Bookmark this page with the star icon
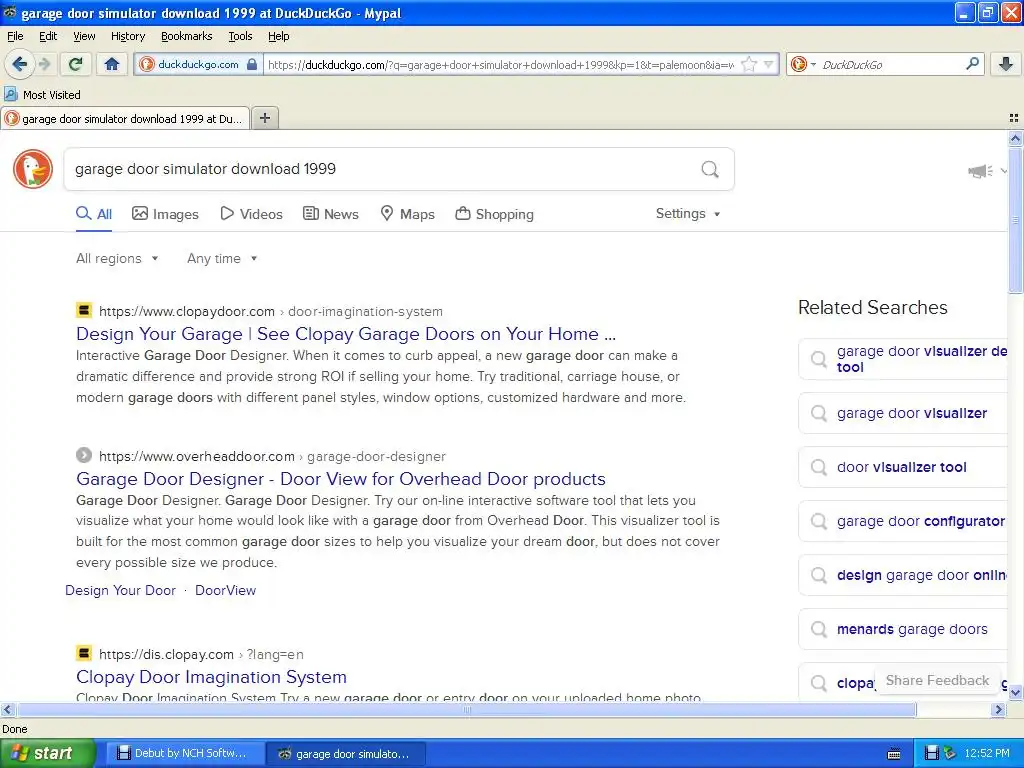This screenshot has height=768, width=1024. point(749,65)
